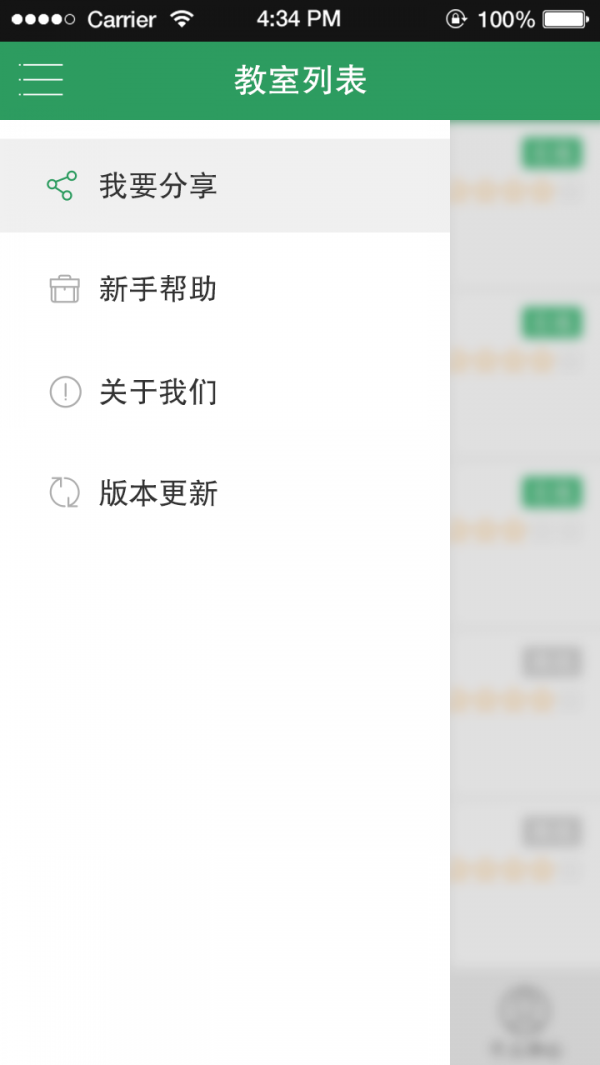Image resolution: width=600 pixels, height=1065 pixels.
Task: Click the circular avatar at bottom right
Action: coord(522,1011)
